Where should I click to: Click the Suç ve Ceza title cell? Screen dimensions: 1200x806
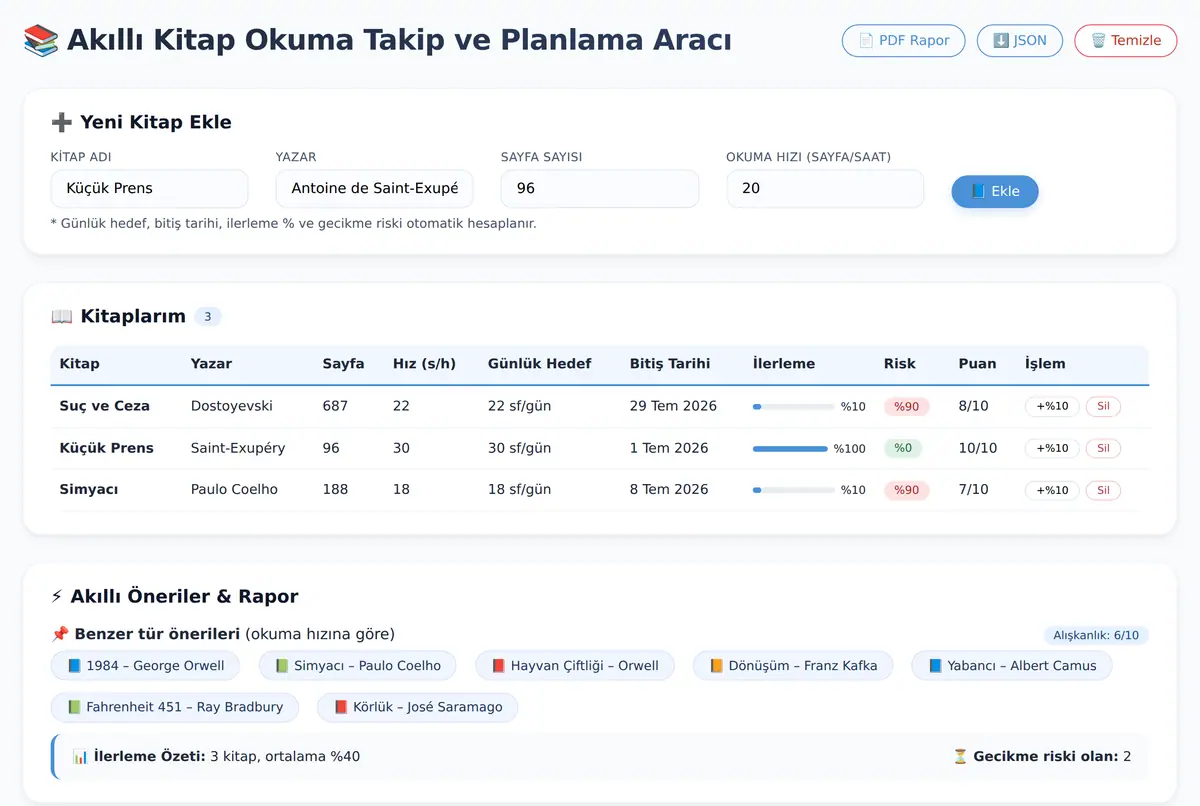(105, 407)
